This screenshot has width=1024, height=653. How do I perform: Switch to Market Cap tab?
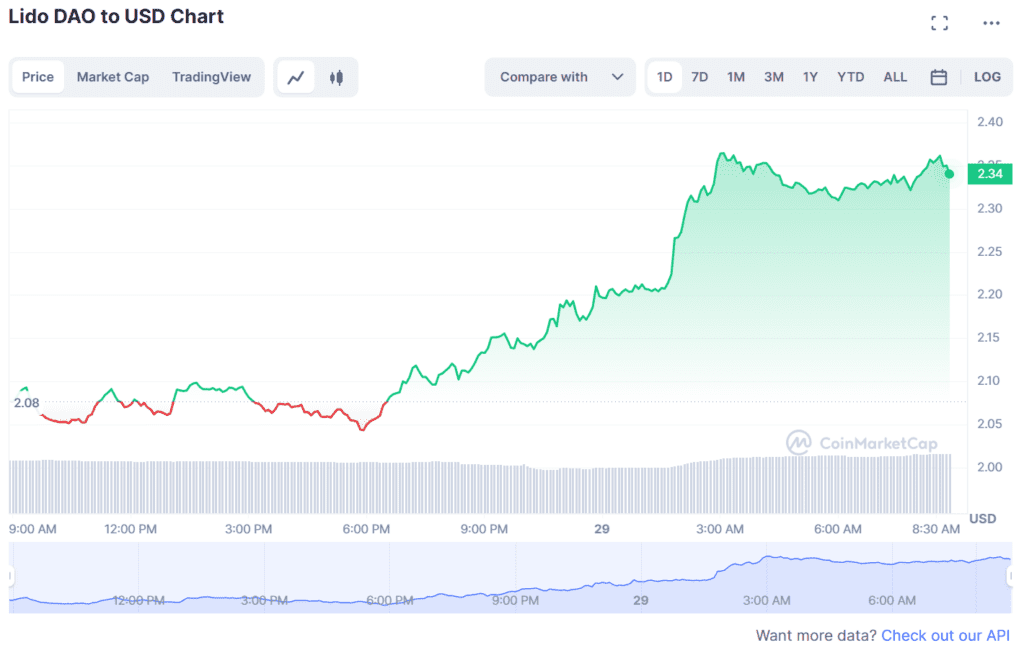113,77
